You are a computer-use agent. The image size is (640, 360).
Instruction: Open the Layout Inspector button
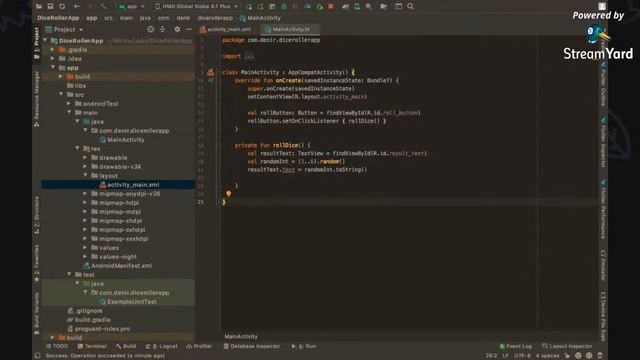[567, 346]
